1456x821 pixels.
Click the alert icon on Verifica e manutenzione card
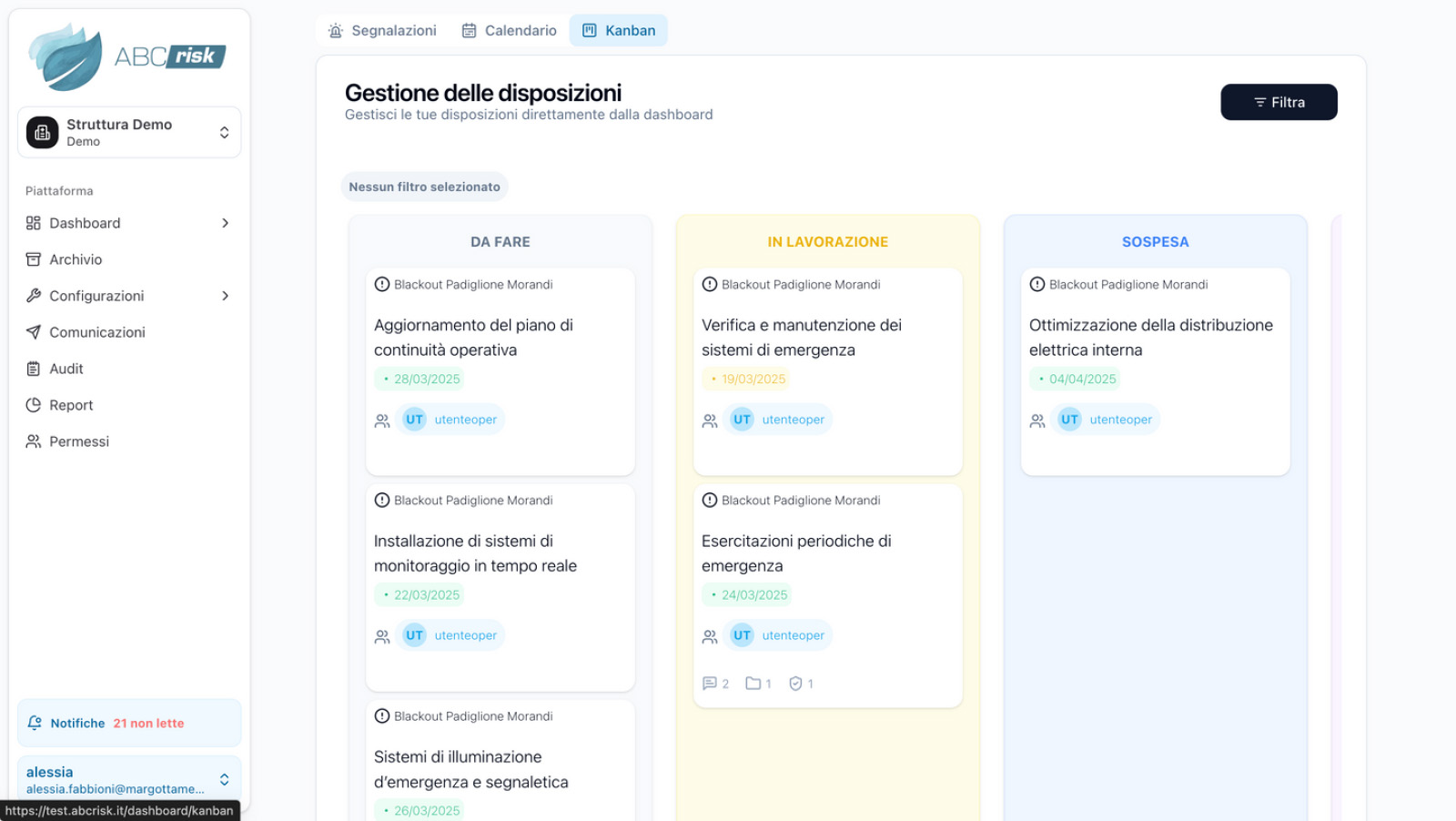[710, 285]
